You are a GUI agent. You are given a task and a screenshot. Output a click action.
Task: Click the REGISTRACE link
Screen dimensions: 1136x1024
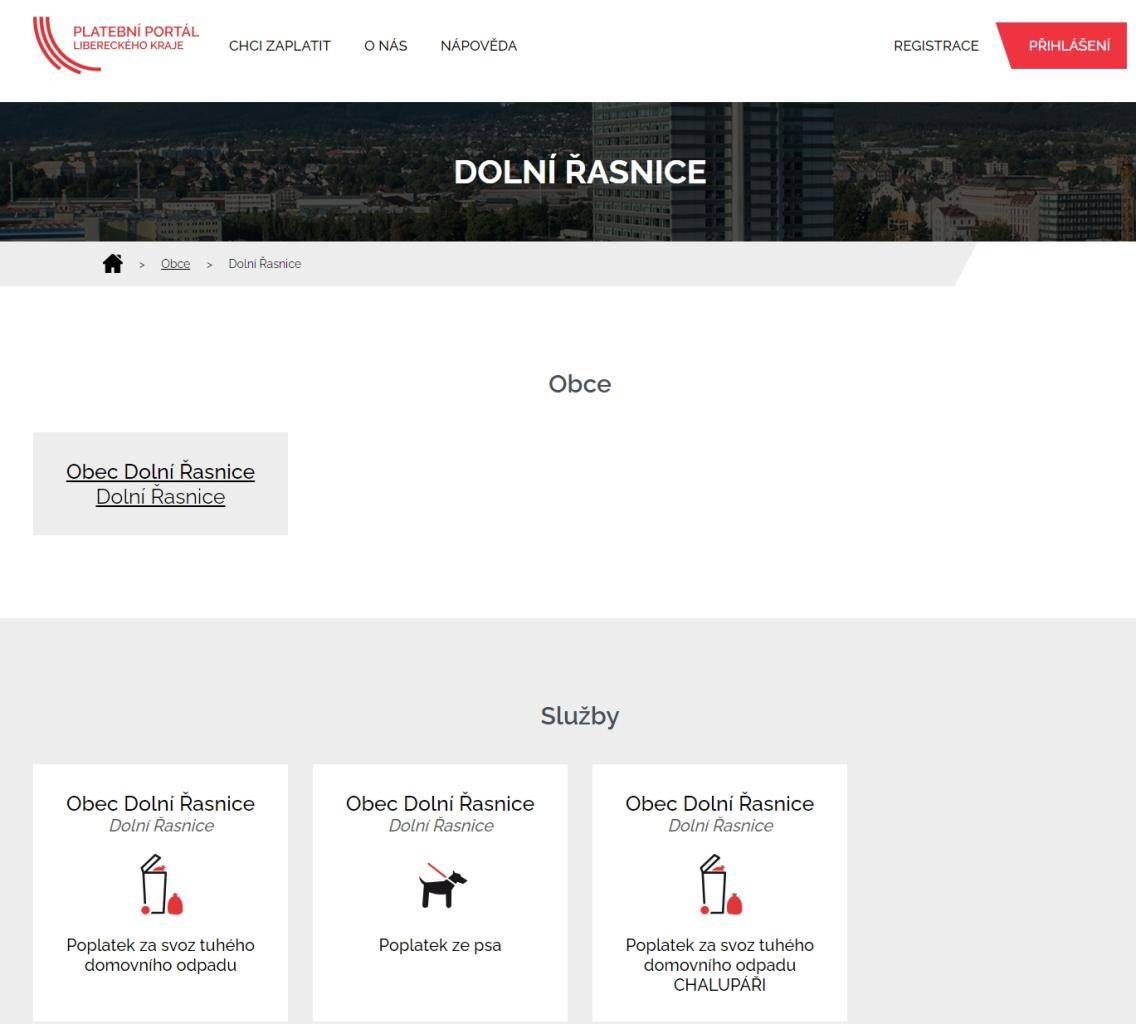935,46
